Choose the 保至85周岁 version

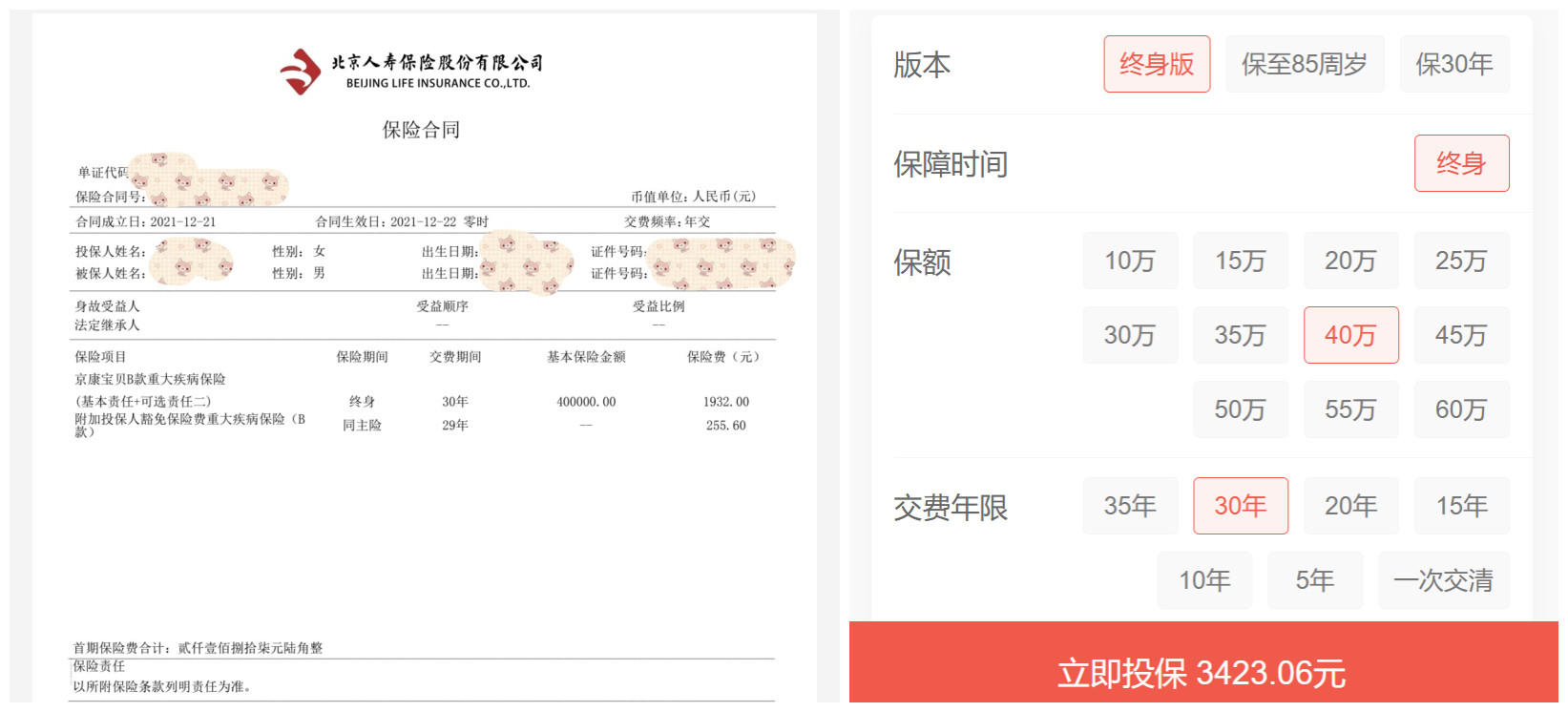click(1305, 64)
